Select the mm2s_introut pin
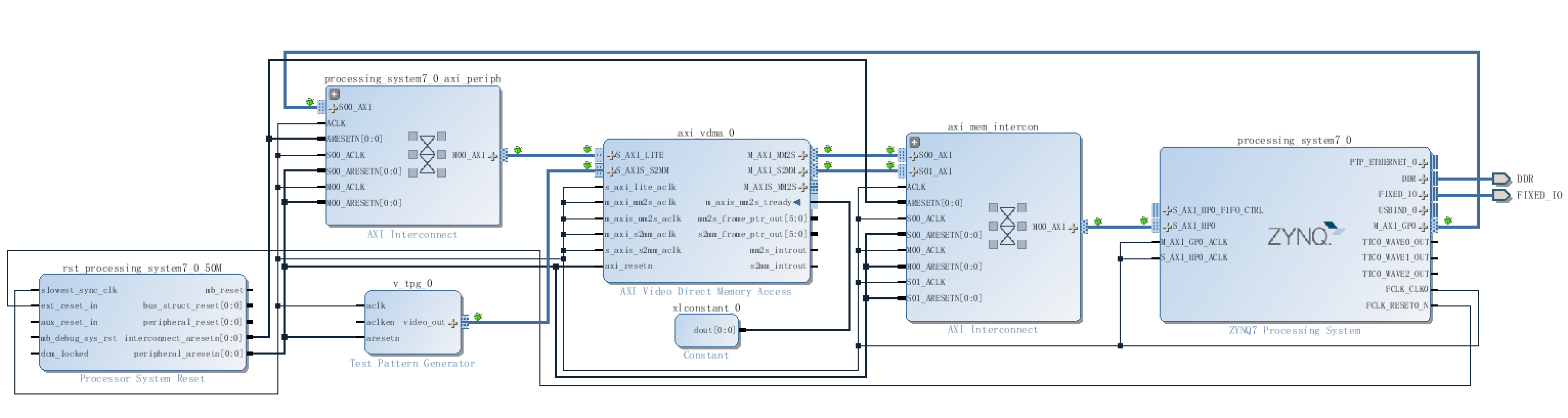1568x418 pixels. pyautogui.click(x=778, y=250)
